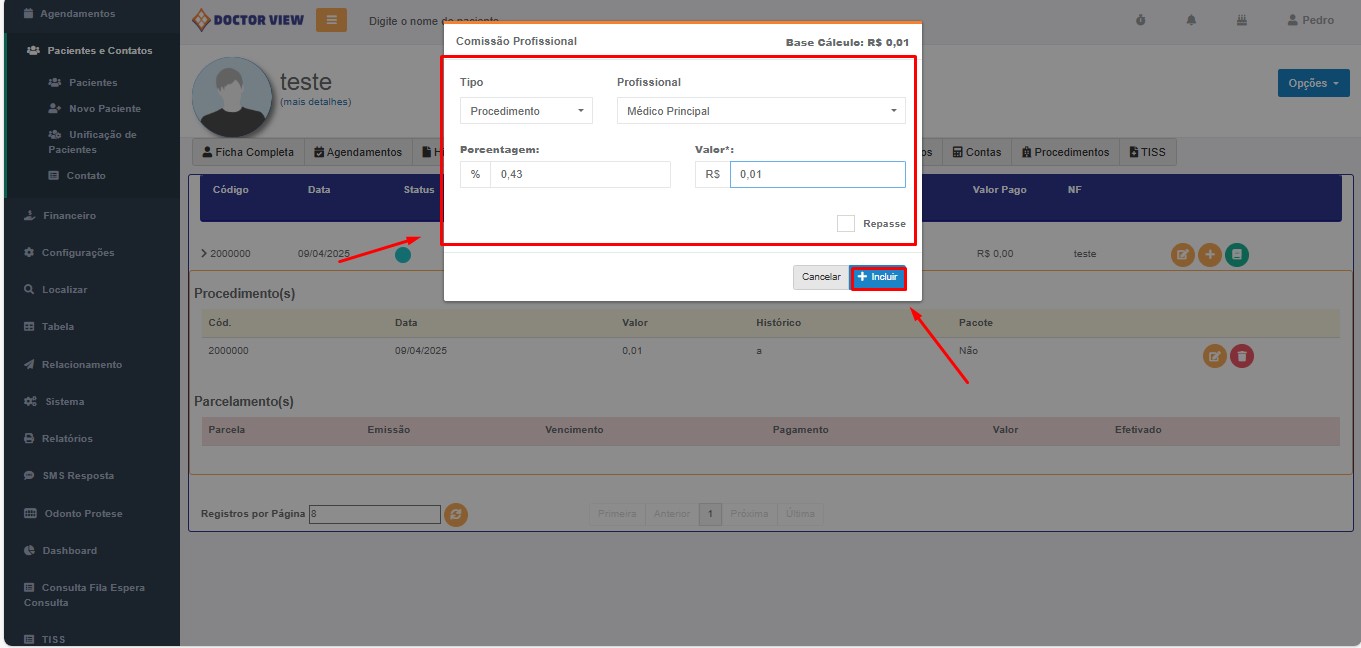Open the Ficha Completa tab
Image resolution: width=1361 pixels, height=648 pixels.
click(x=248, y=152)
